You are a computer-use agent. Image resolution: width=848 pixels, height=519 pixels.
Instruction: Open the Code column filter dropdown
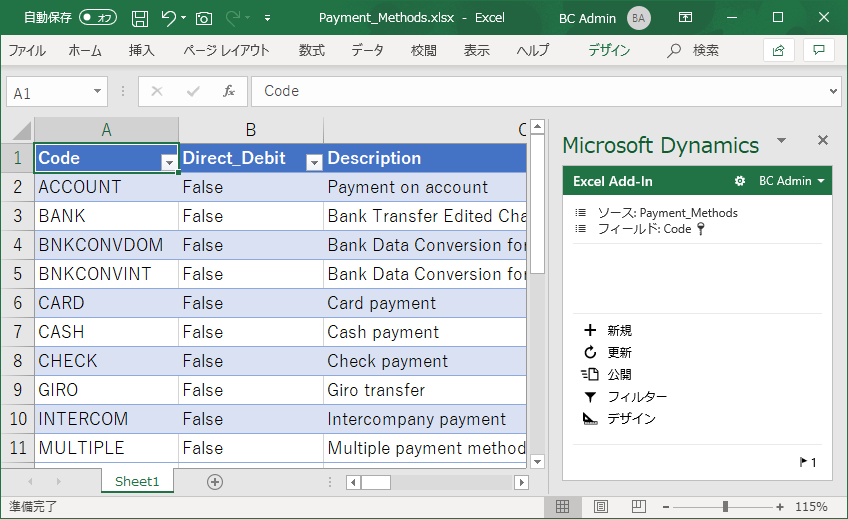tap(169, 162)
